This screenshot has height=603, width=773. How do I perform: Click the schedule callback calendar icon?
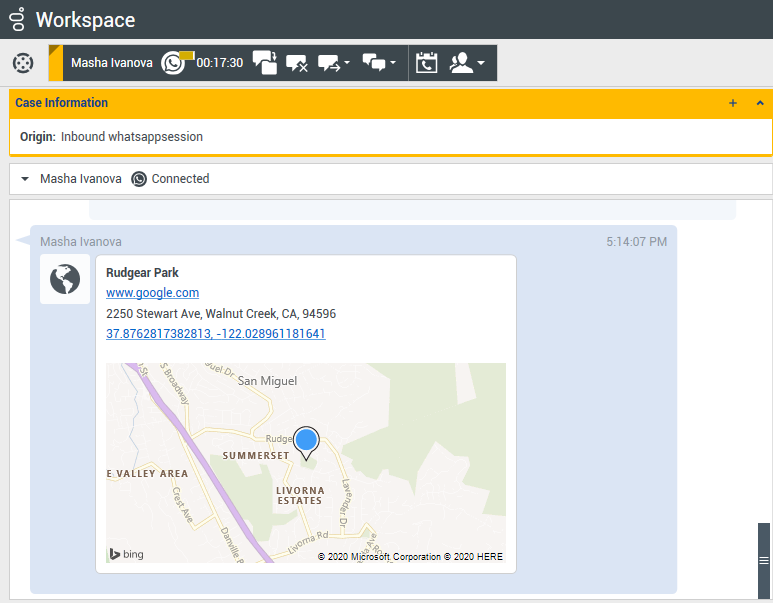(427, 63)
